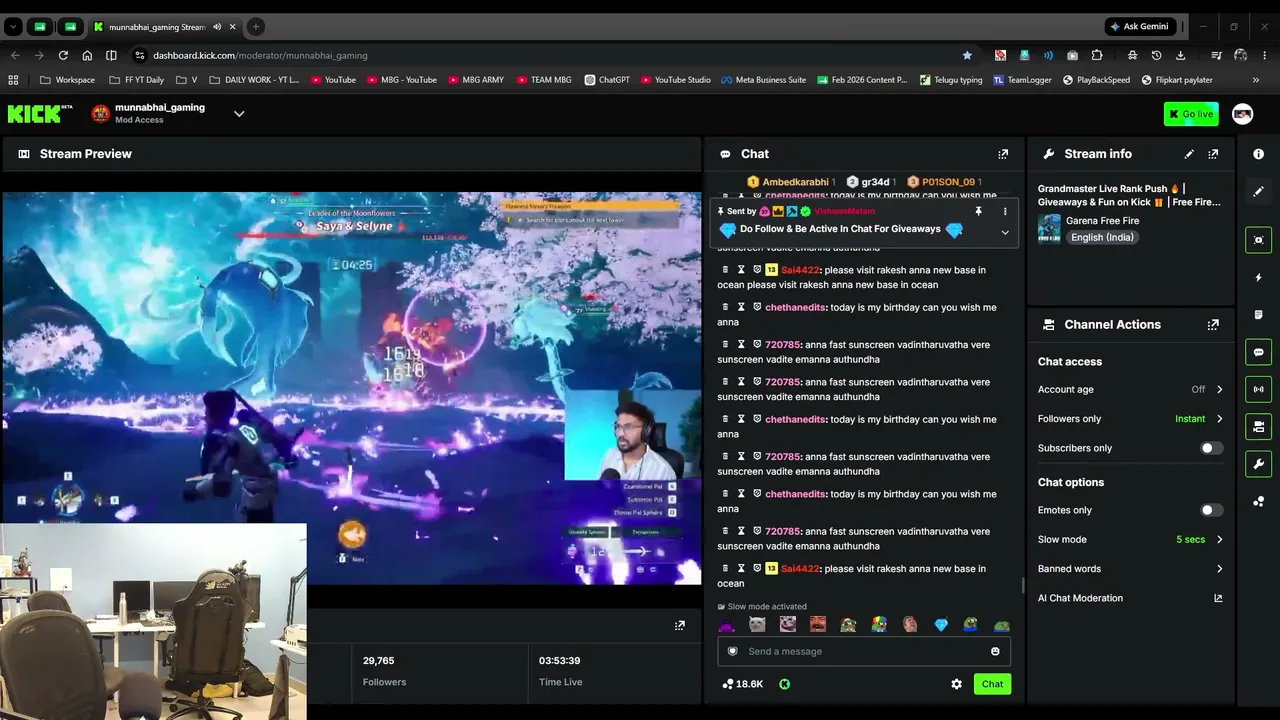Click the 03:53:39 Time Live value
This screenshot has width=1280, height=720.
click(559, 661)
